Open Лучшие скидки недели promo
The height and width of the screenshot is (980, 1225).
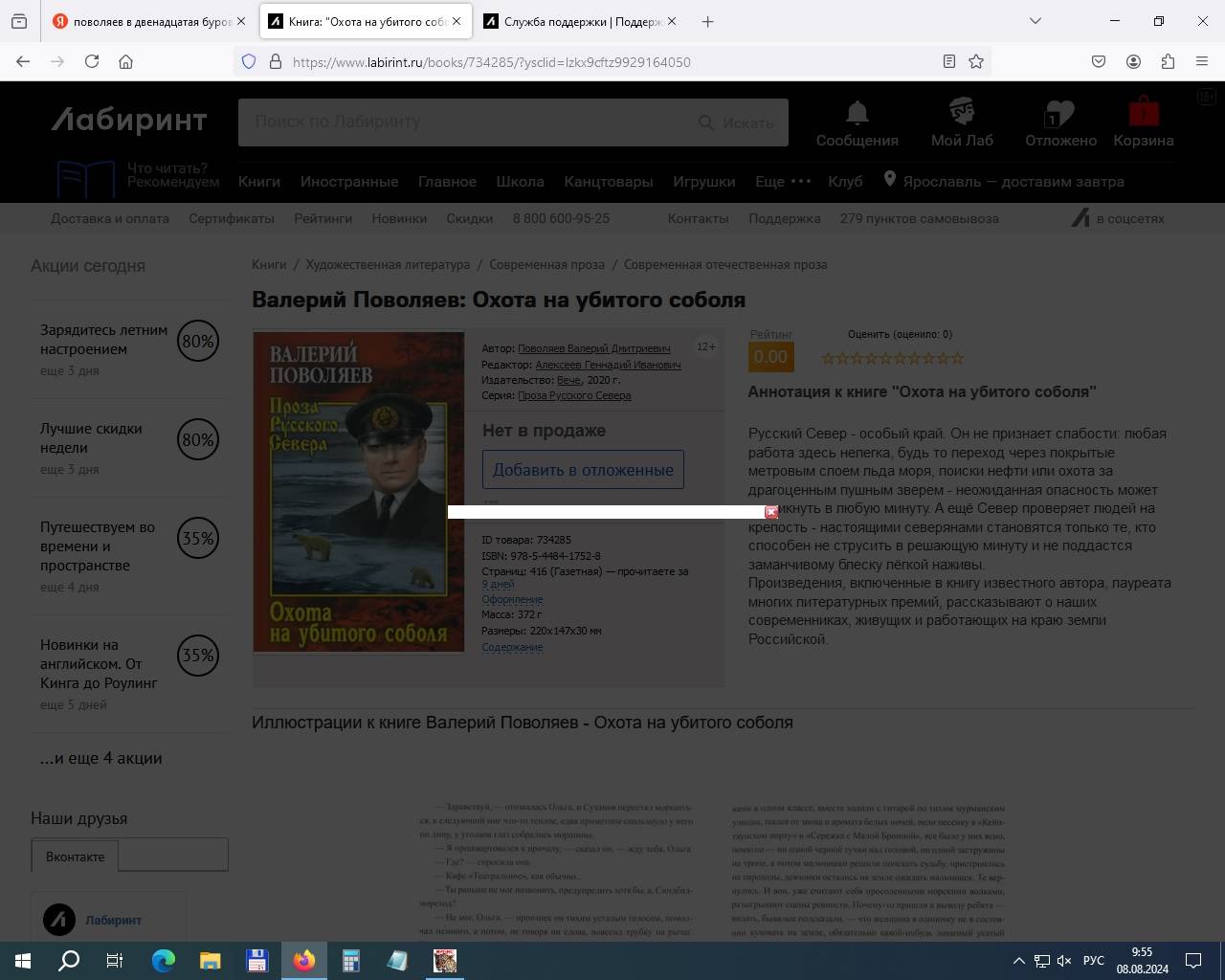pyautogui.click(x=91, y=438)
